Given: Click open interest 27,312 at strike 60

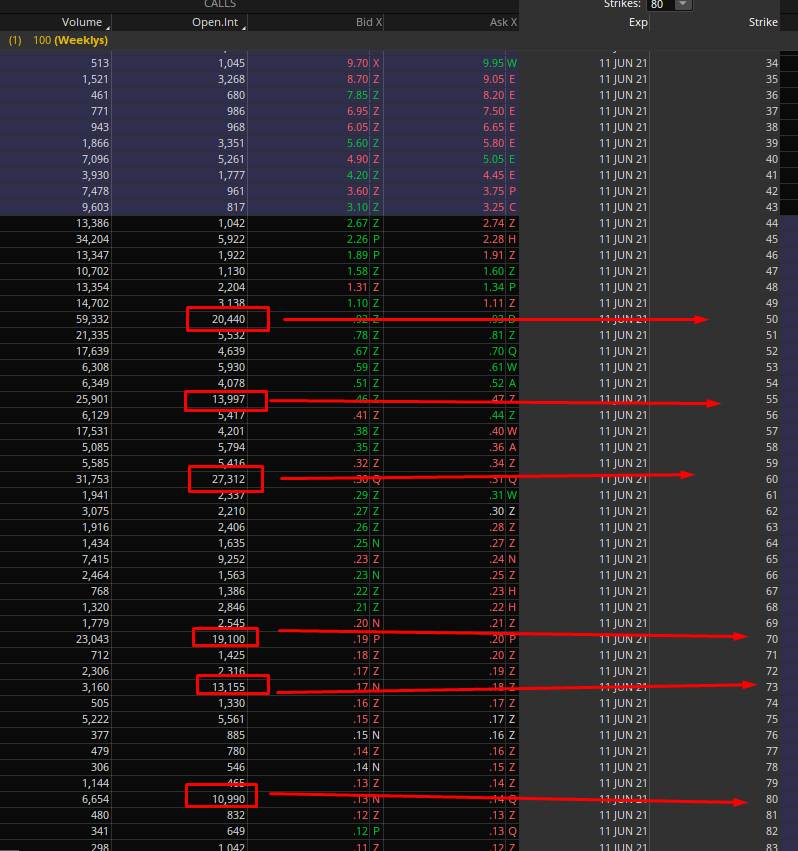Looking at the screenshot, I should (x=228, y=480).
